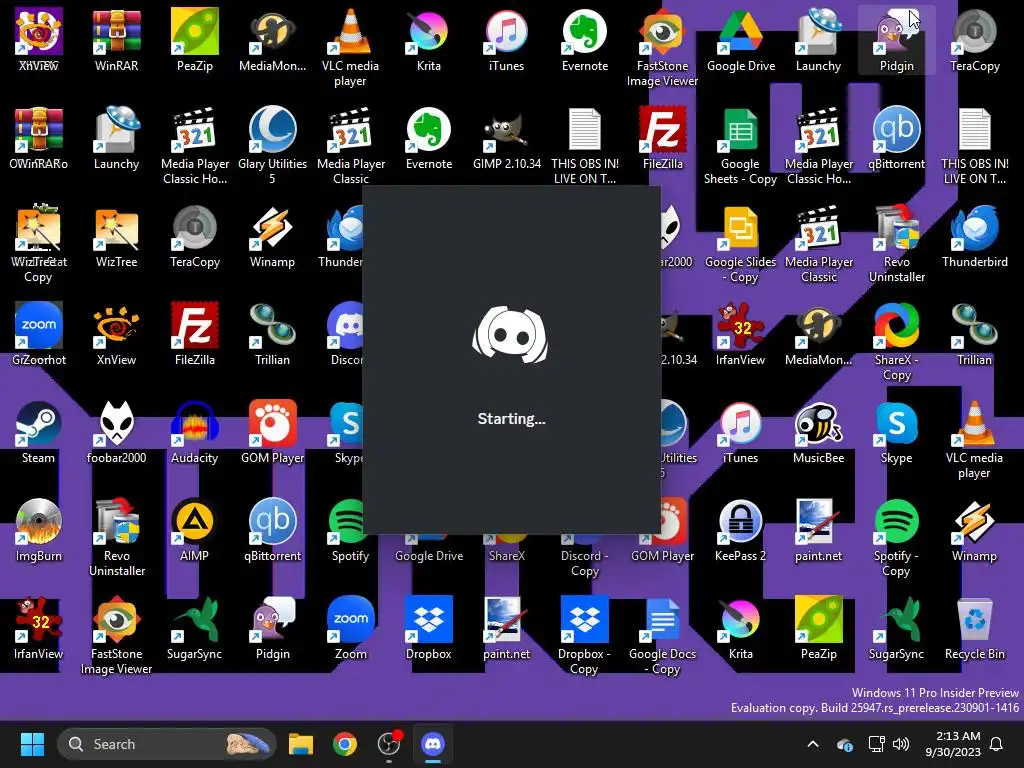Select the AIMP shortcut icon
1024x768 pixels.
[x=195, y=530]
